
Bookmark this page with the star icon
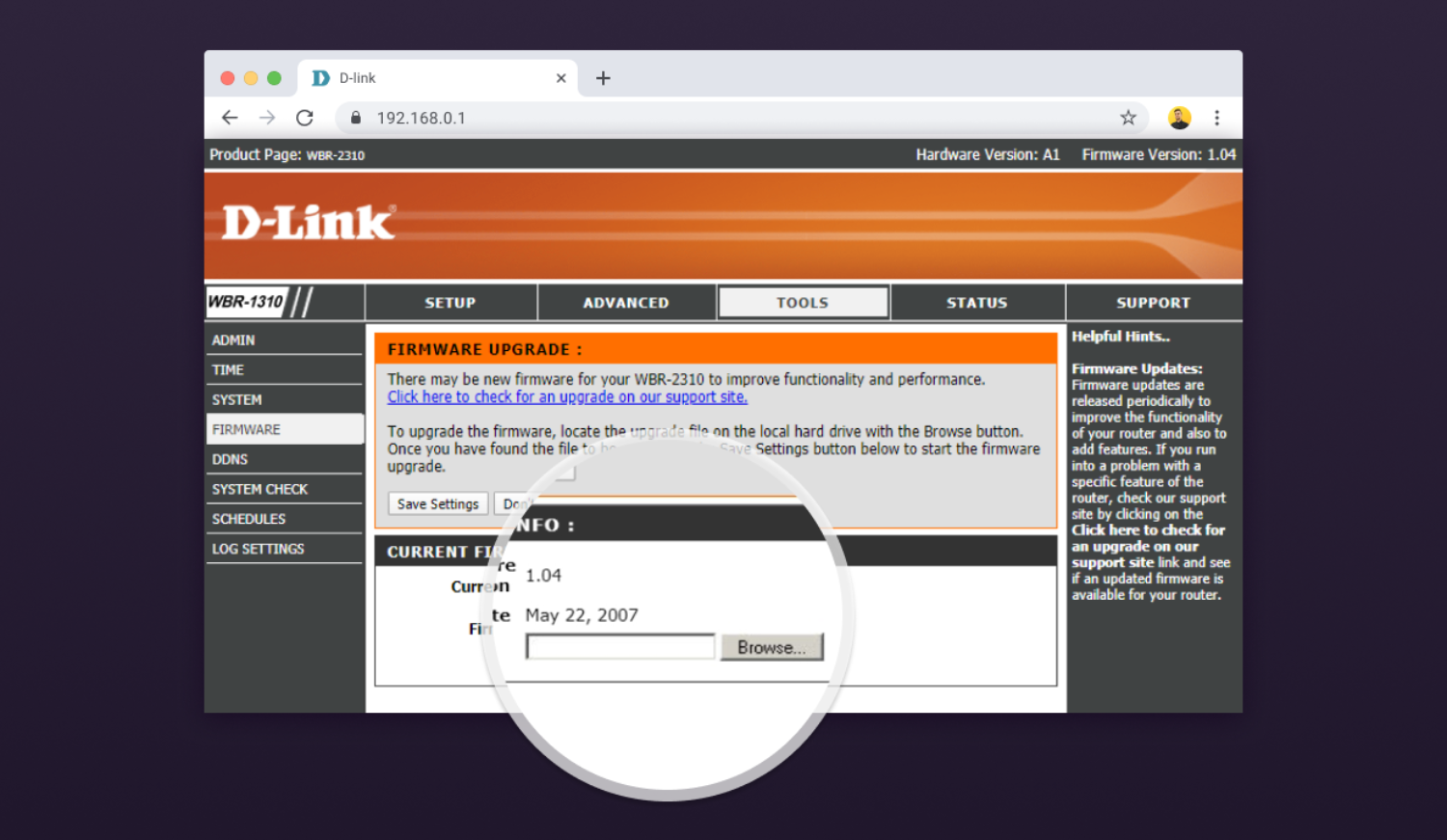point(1128,118)
